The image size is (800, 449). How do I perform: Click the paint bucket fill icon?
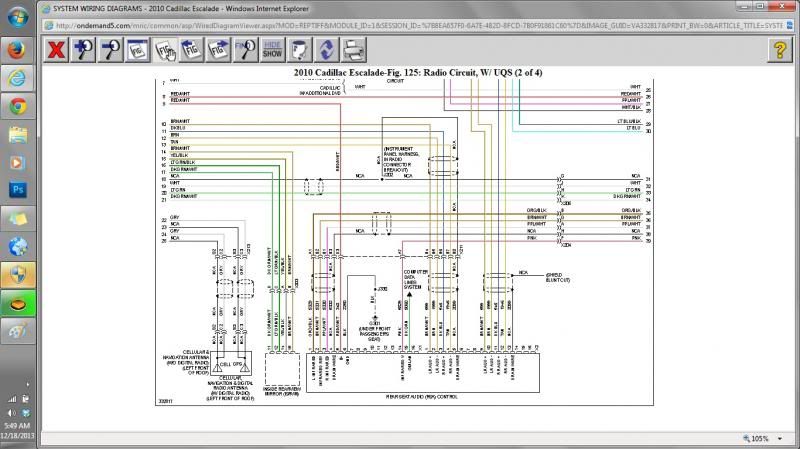point(299,50)
